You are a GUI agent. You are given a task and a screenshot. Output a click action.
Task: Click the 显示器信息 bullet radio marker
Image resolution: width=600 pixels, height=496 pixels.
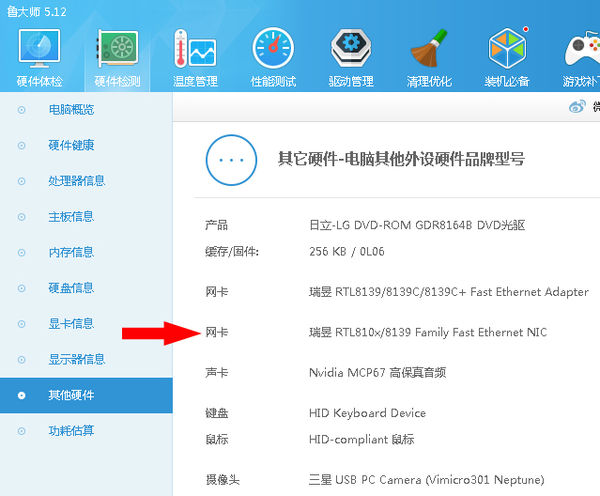point(21,360)
